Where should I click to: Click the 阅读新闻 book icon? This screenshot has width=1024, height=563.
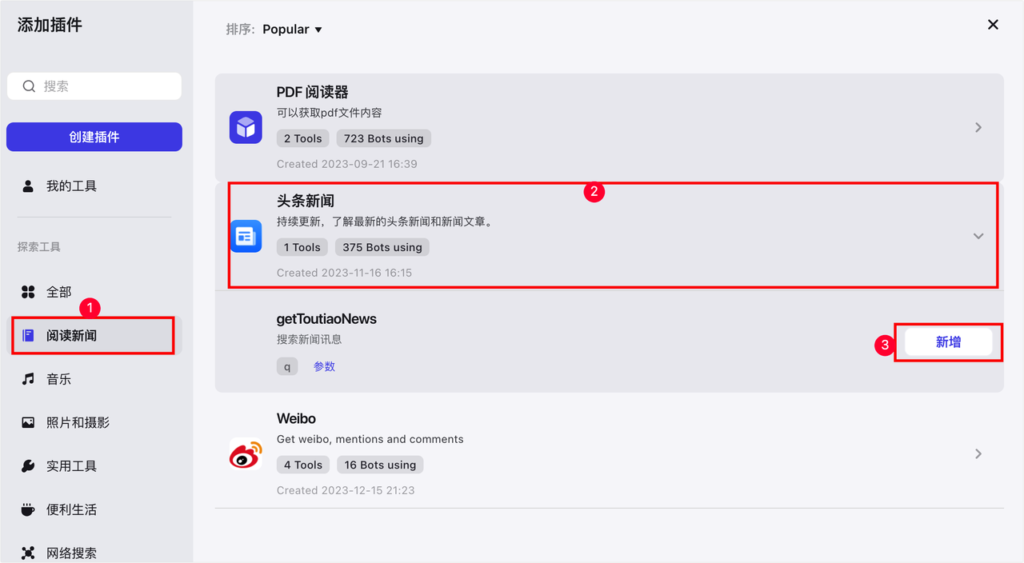coord(28,336)
